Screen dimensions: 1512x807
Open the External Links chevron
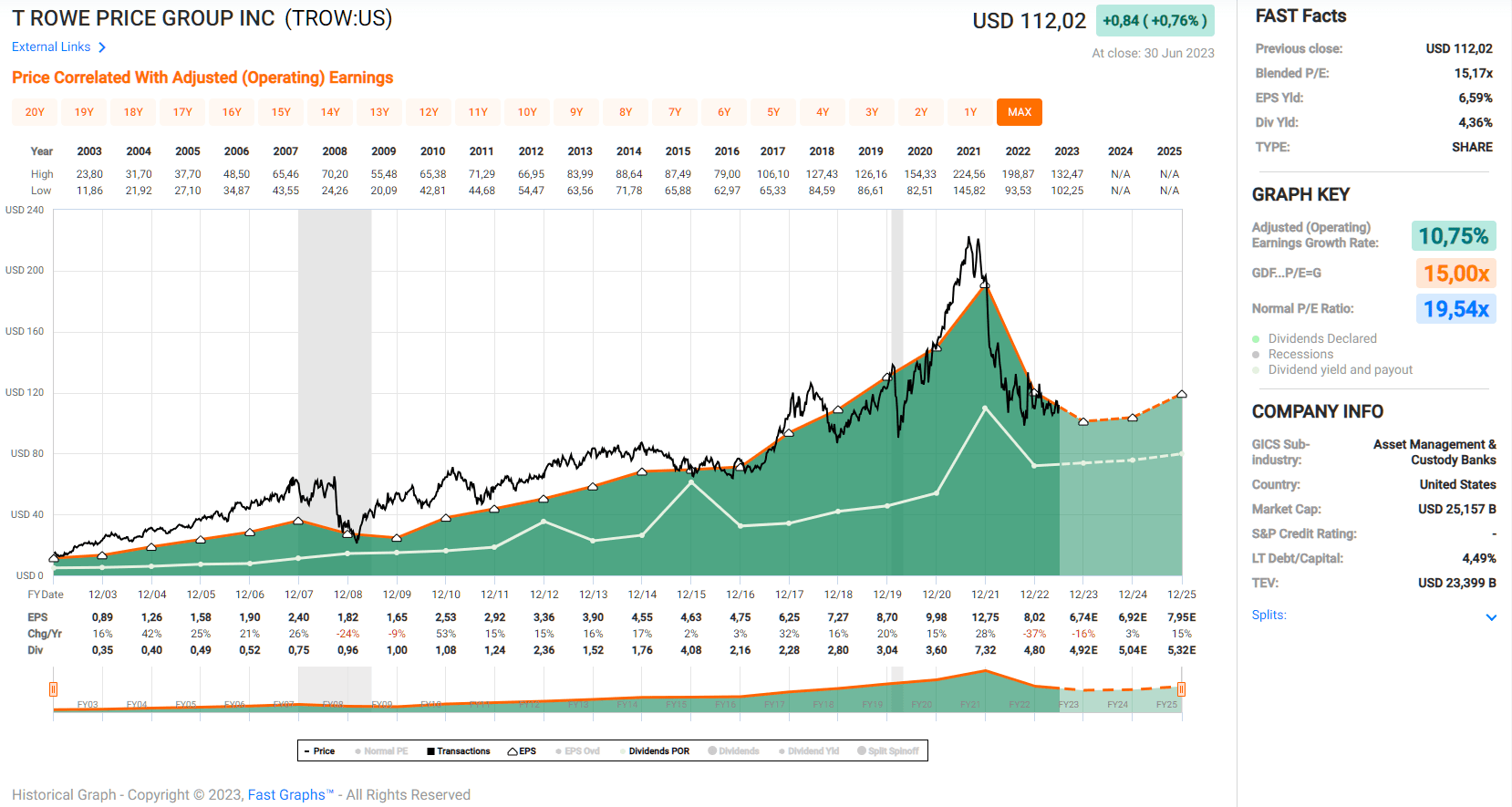click(x=102, y=47)
